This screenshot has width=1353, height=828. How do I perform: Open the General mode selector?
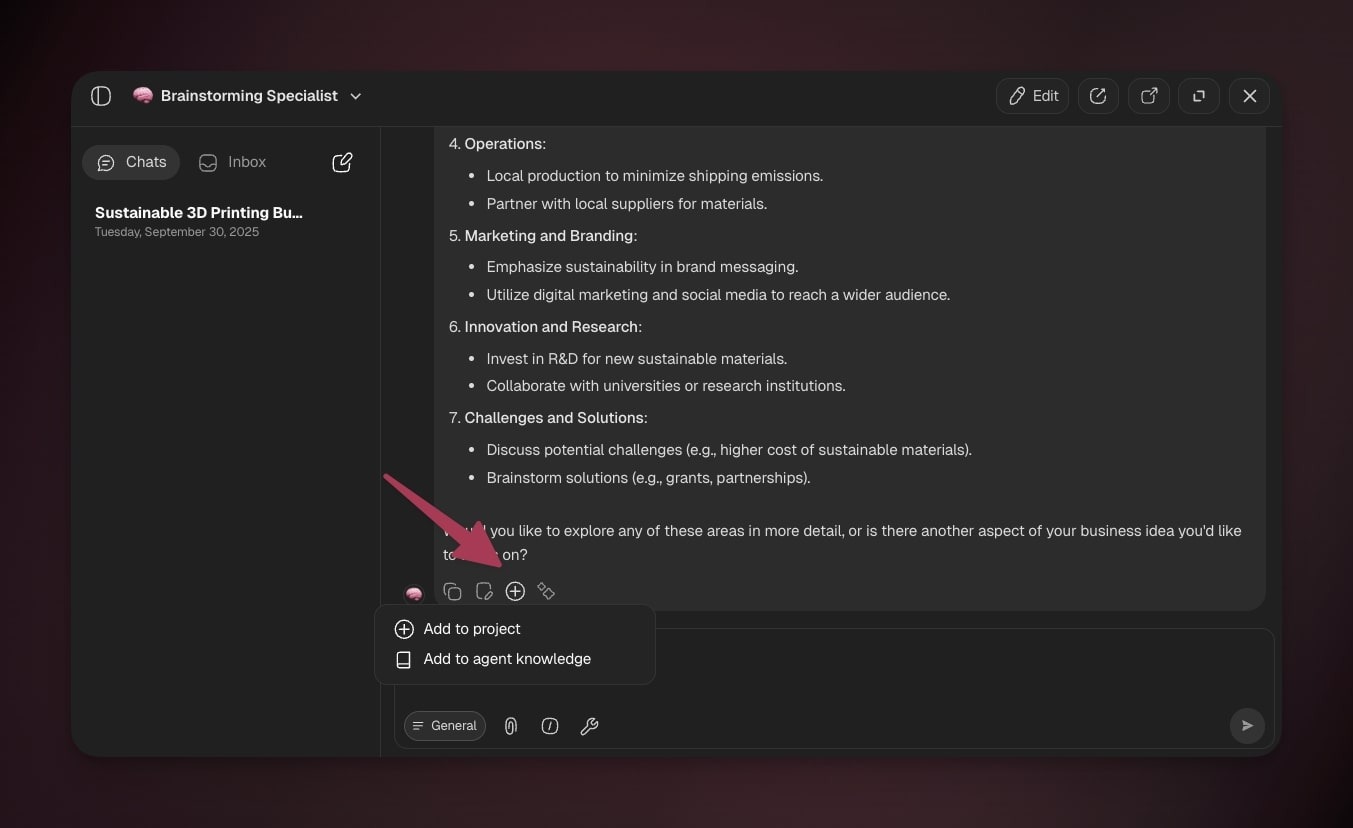[x=445, y=726]
